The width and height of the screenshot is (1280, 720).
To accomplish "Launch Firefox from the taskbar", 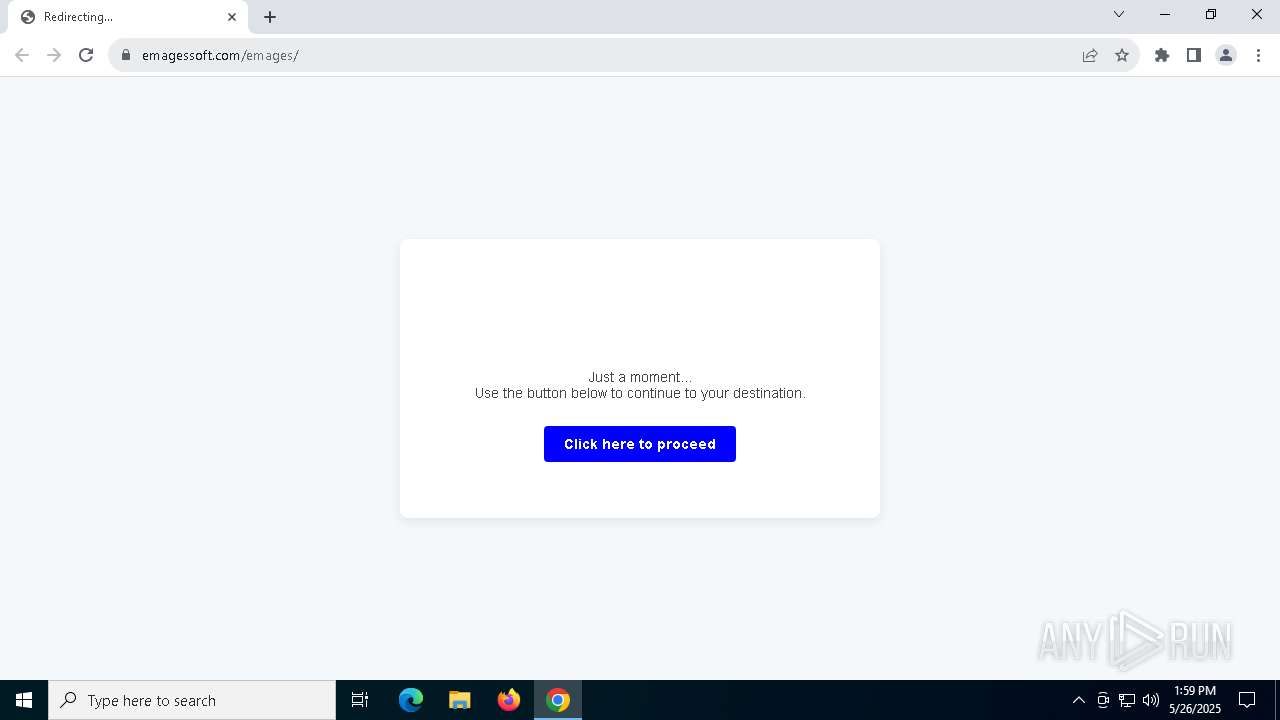I will (509, 700).
